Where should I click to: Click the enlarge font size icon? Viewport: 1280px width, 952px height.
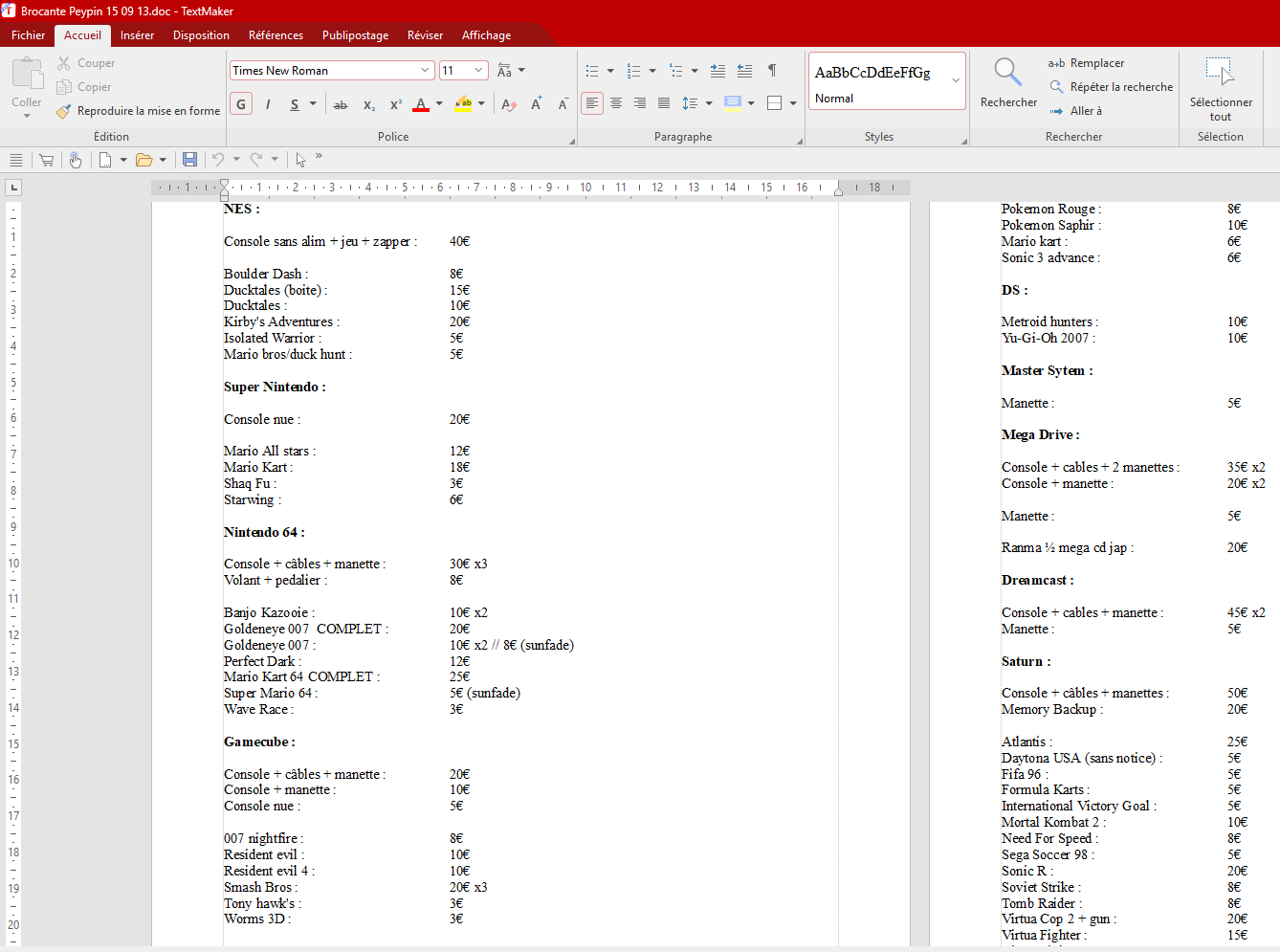coord(536,103)
